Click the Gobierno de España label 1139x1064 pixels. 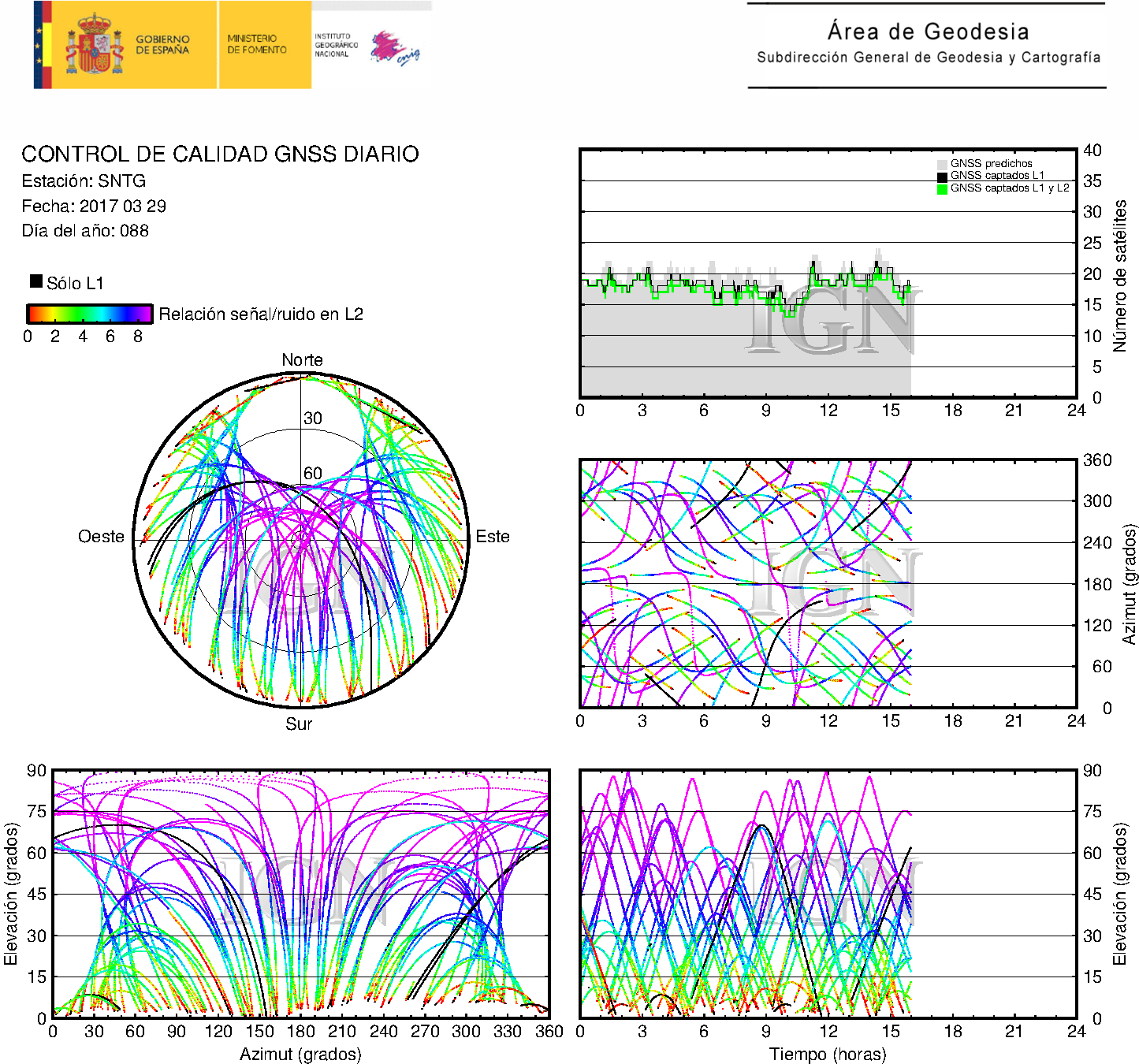point(162,45)
